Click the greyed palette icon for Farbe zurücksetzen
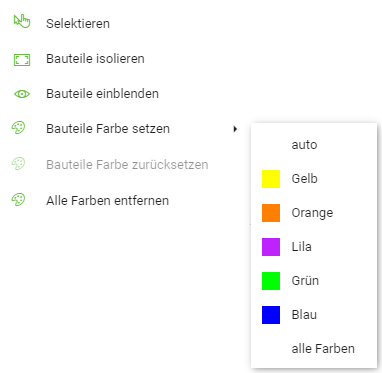The width and height of the screenshot is (382, 373). [18, 164]
